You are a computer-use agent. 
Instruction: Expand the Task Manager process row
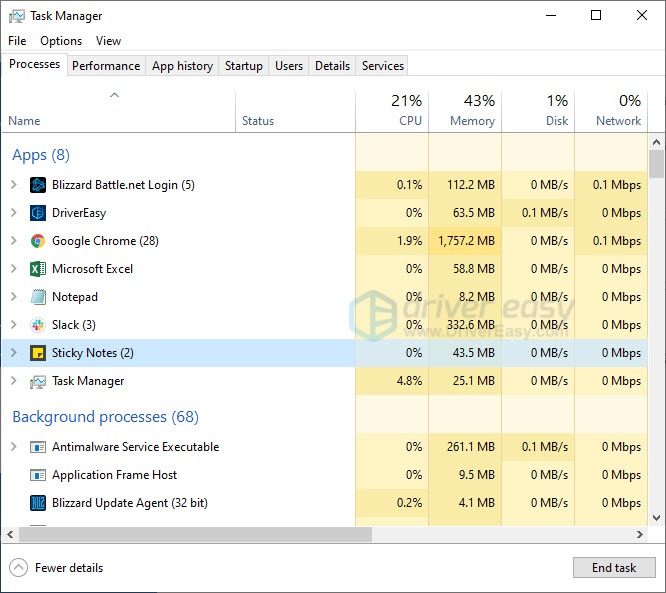point(14,381)
